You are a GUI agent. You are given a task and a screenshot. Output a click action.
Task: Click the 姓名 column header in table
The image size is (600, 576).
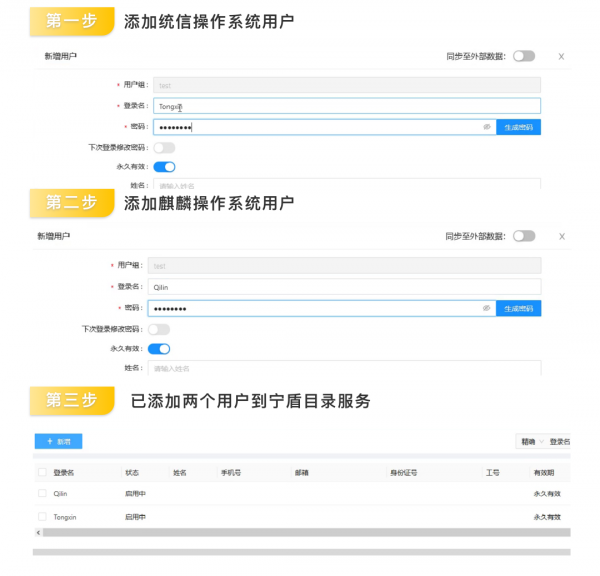click(x=179, y=473)
